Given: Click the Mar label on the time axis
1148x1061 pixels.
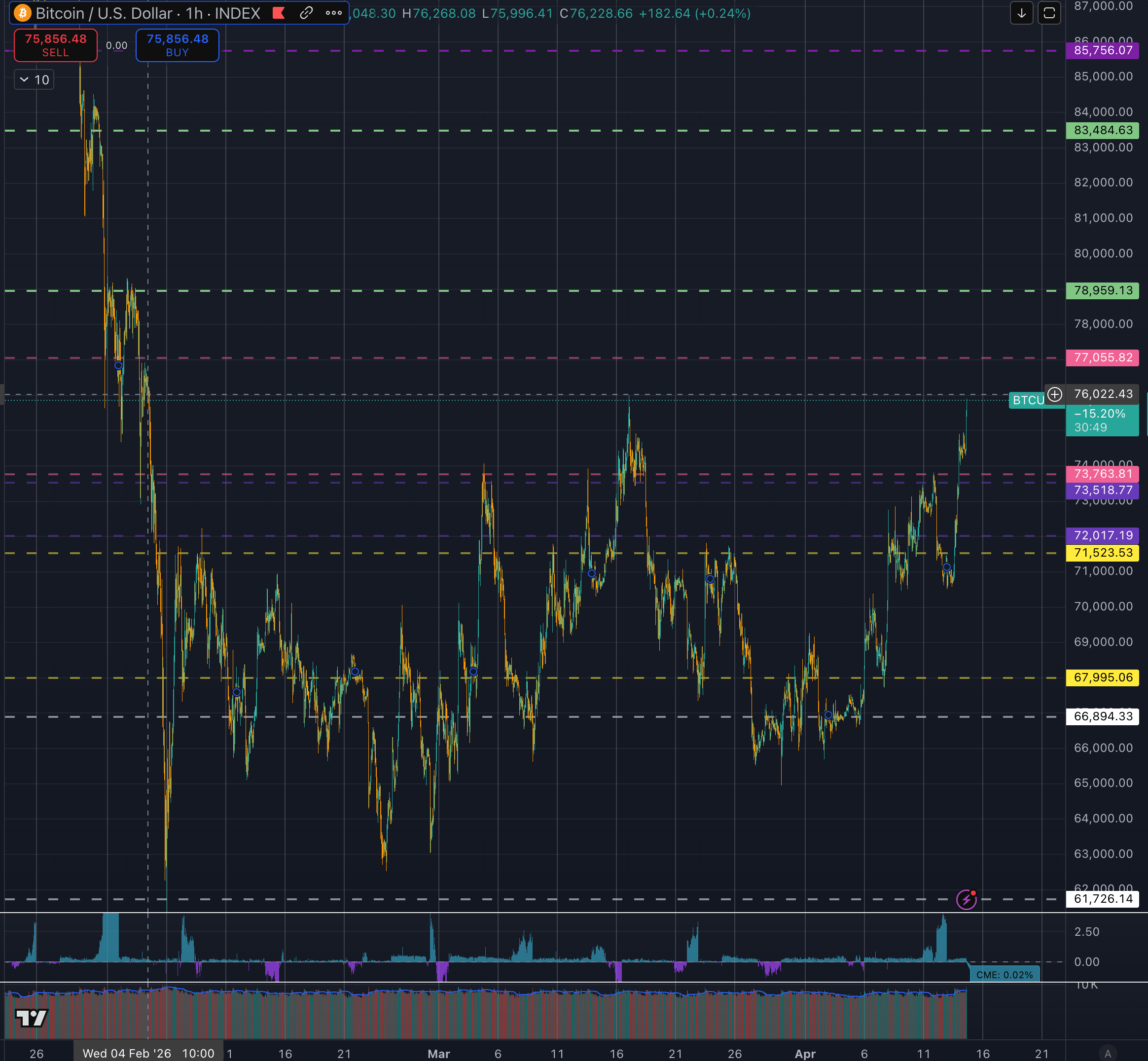Looking at the screenshot, I should click(439, 1054).
